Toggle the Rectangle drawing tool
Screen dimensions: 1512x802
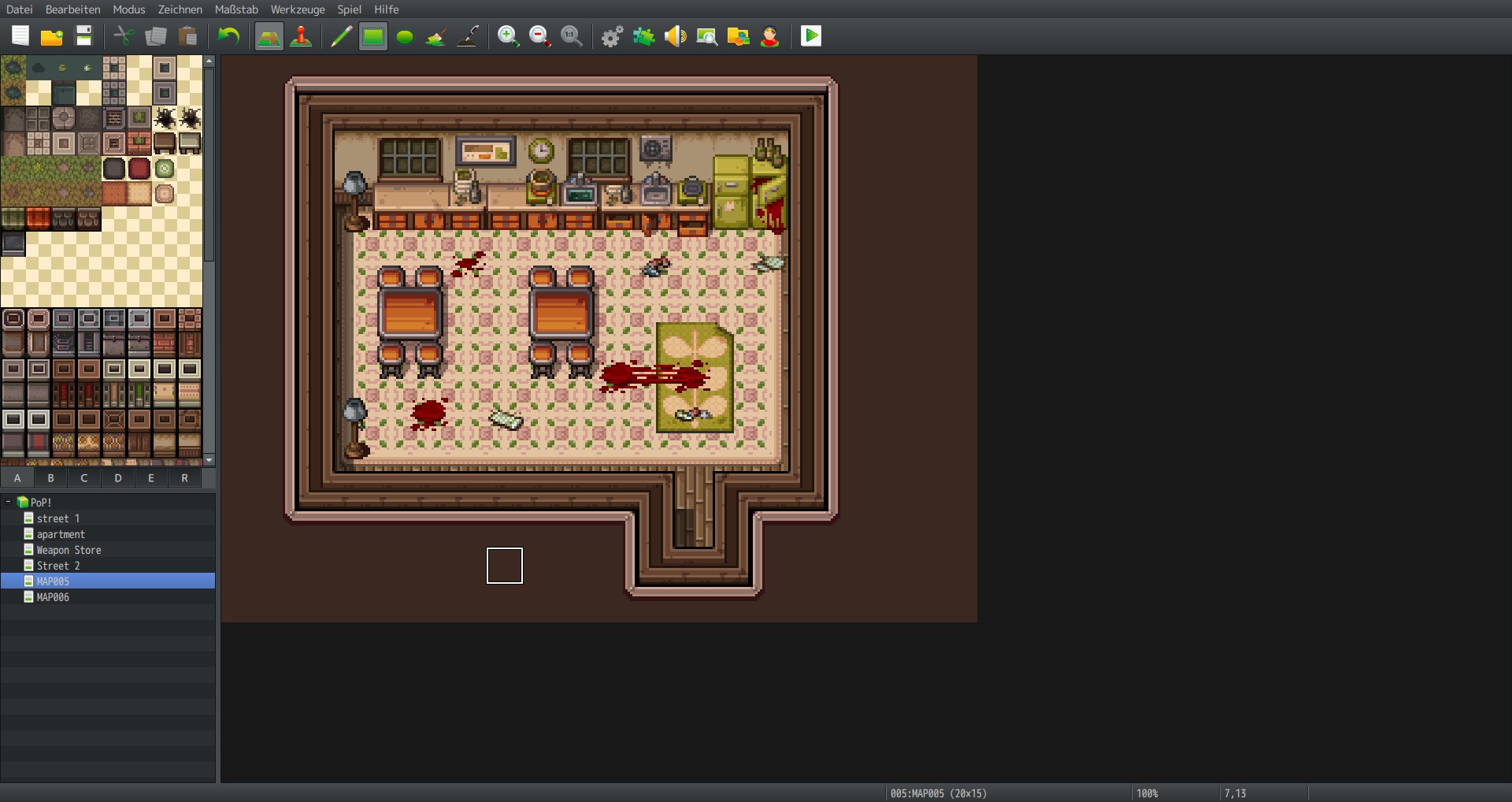372,36
